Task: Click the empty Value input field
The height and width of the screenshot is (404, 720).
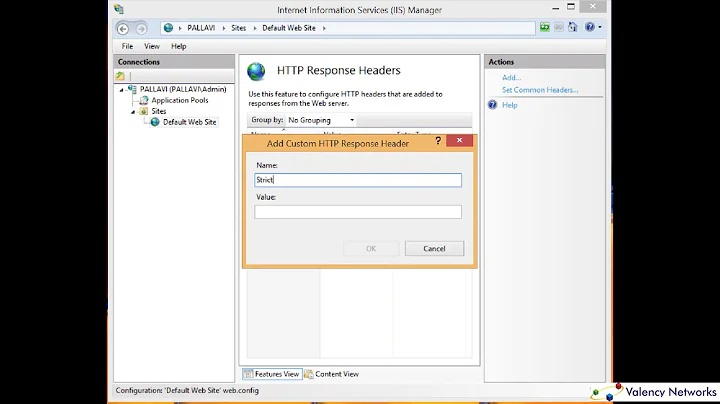Action: tap(358, 212)
